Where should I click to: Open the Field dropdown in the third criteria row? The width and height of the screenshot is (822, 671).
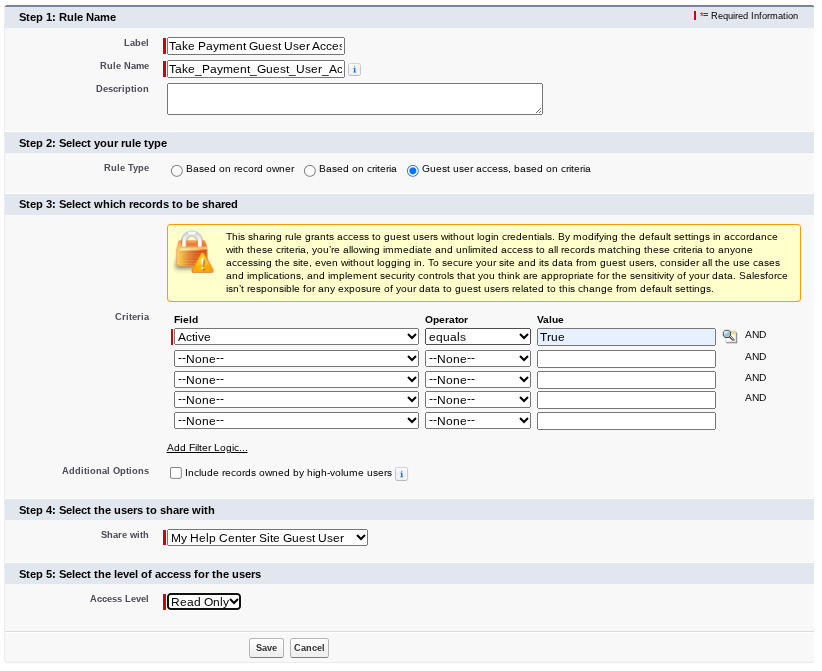coord(296,380)
